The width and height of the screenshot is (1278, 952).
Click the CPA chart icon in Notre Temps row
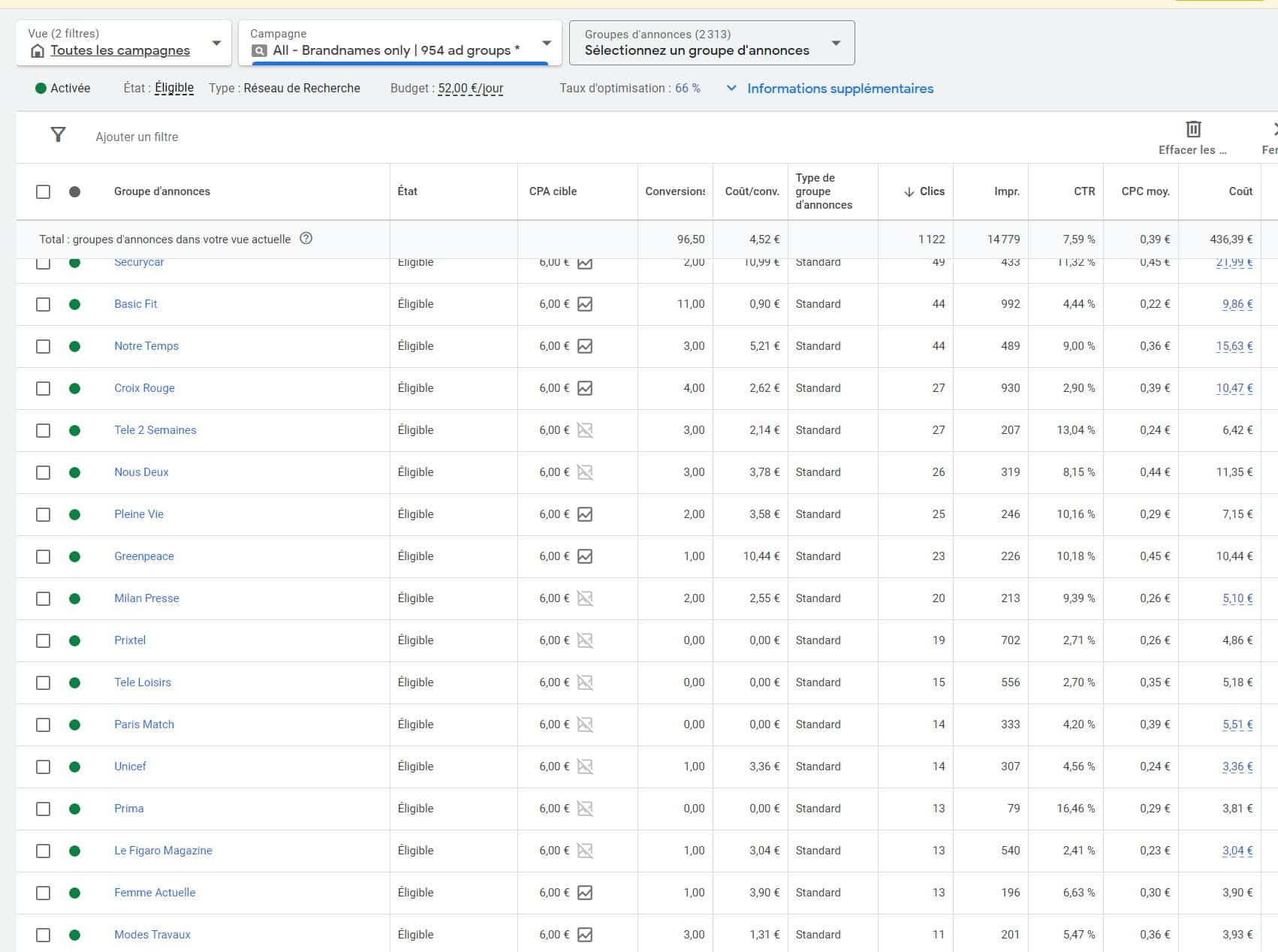pyautogui.click(x=585, y=346)
